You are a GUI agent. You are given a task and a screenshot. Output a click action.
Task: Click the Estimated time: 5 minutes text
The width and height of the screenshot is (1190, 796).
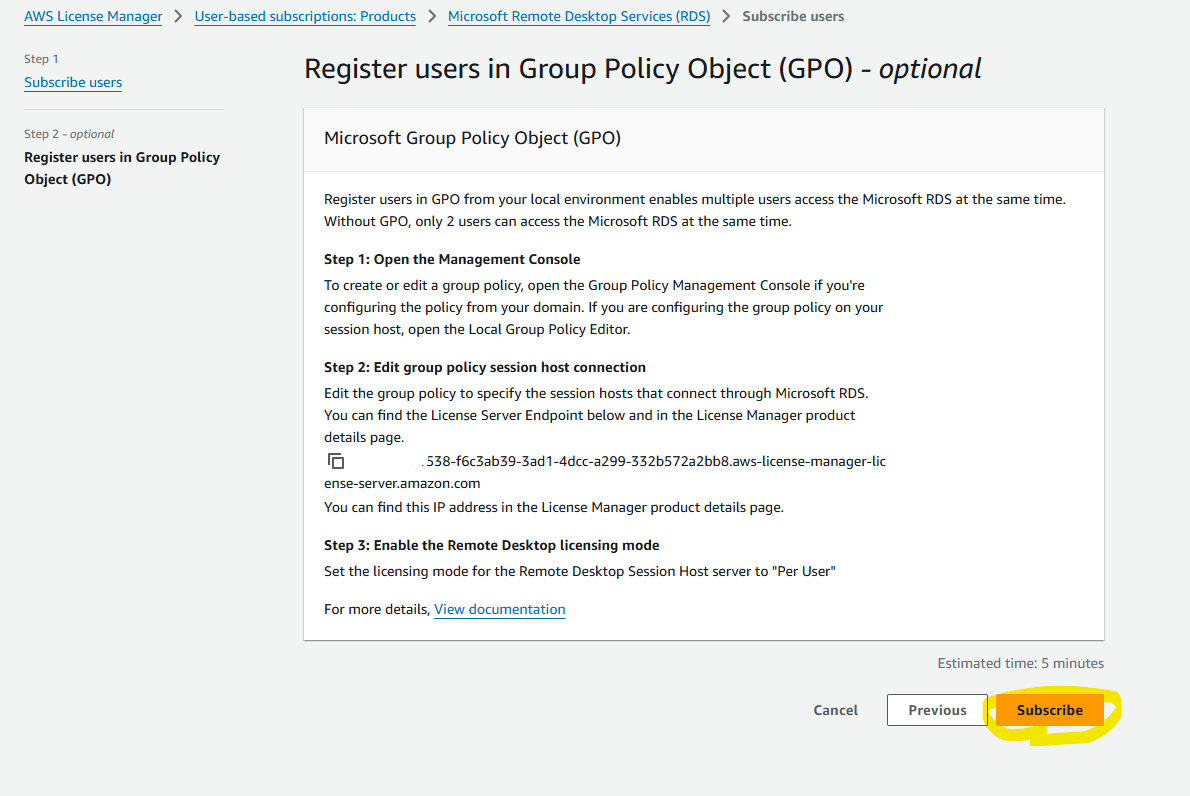1021,663
